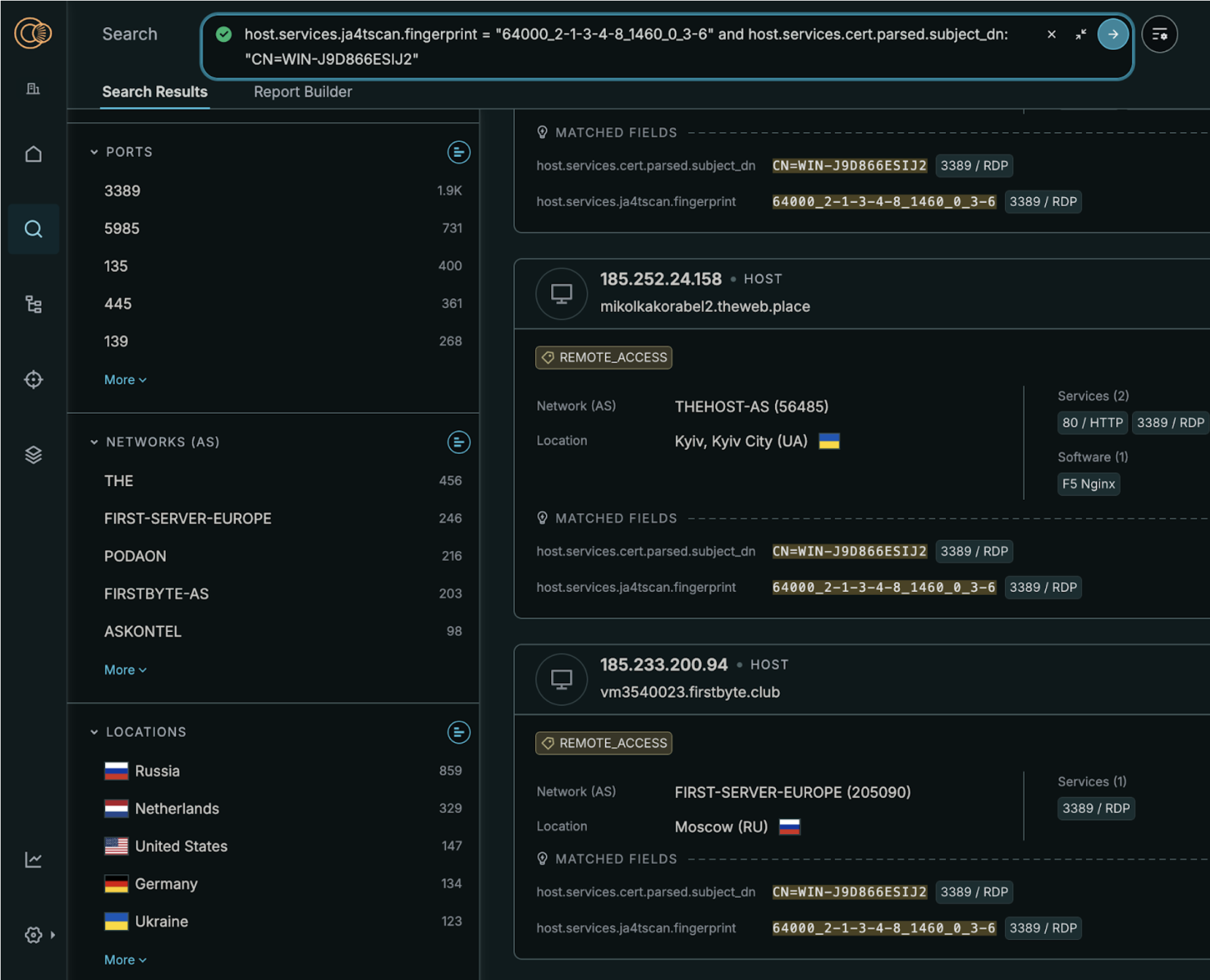Collapse the search query editor
The height and width of the screenshot is (980, 1210).
[x=1081, y=34]
